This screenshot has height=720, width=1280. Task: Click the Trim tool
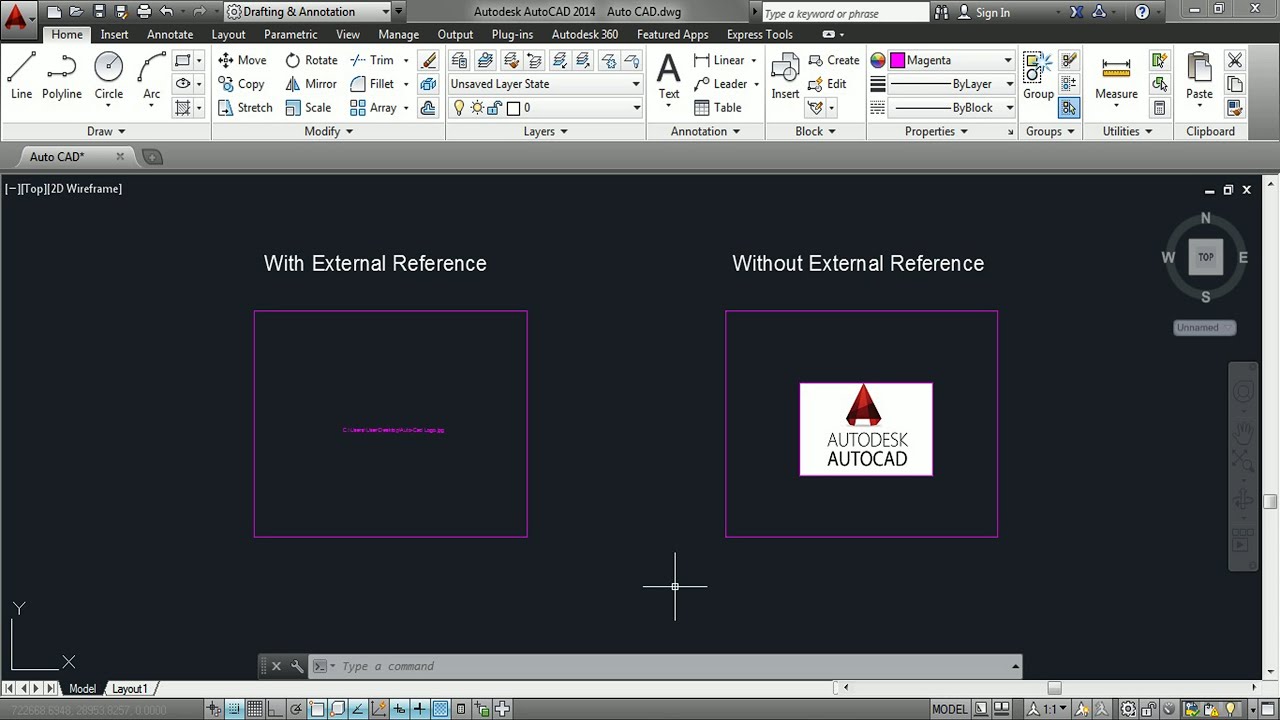pyautogui.click(x=372, y=60)
